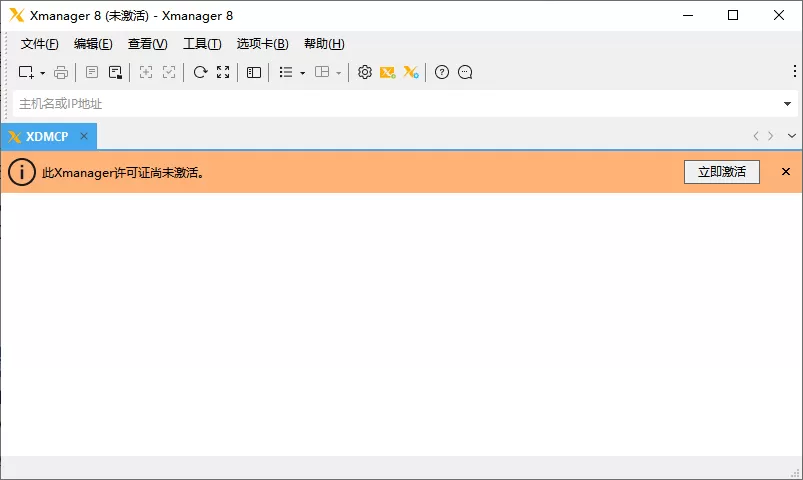Viewport: 803px width, 480px height.
Task: Open the New session dropdown arrow
Action: [x=43, y=73]
